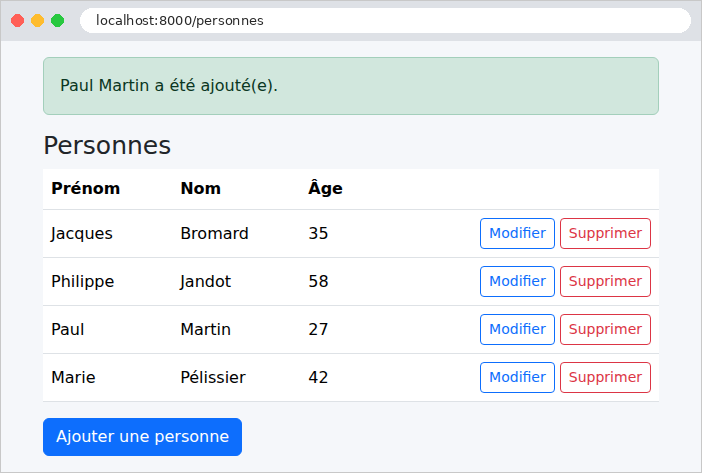Viewport: 702px width, 473px height.
Task: Click the last name Bromard
Action: [x=214, y=234]
